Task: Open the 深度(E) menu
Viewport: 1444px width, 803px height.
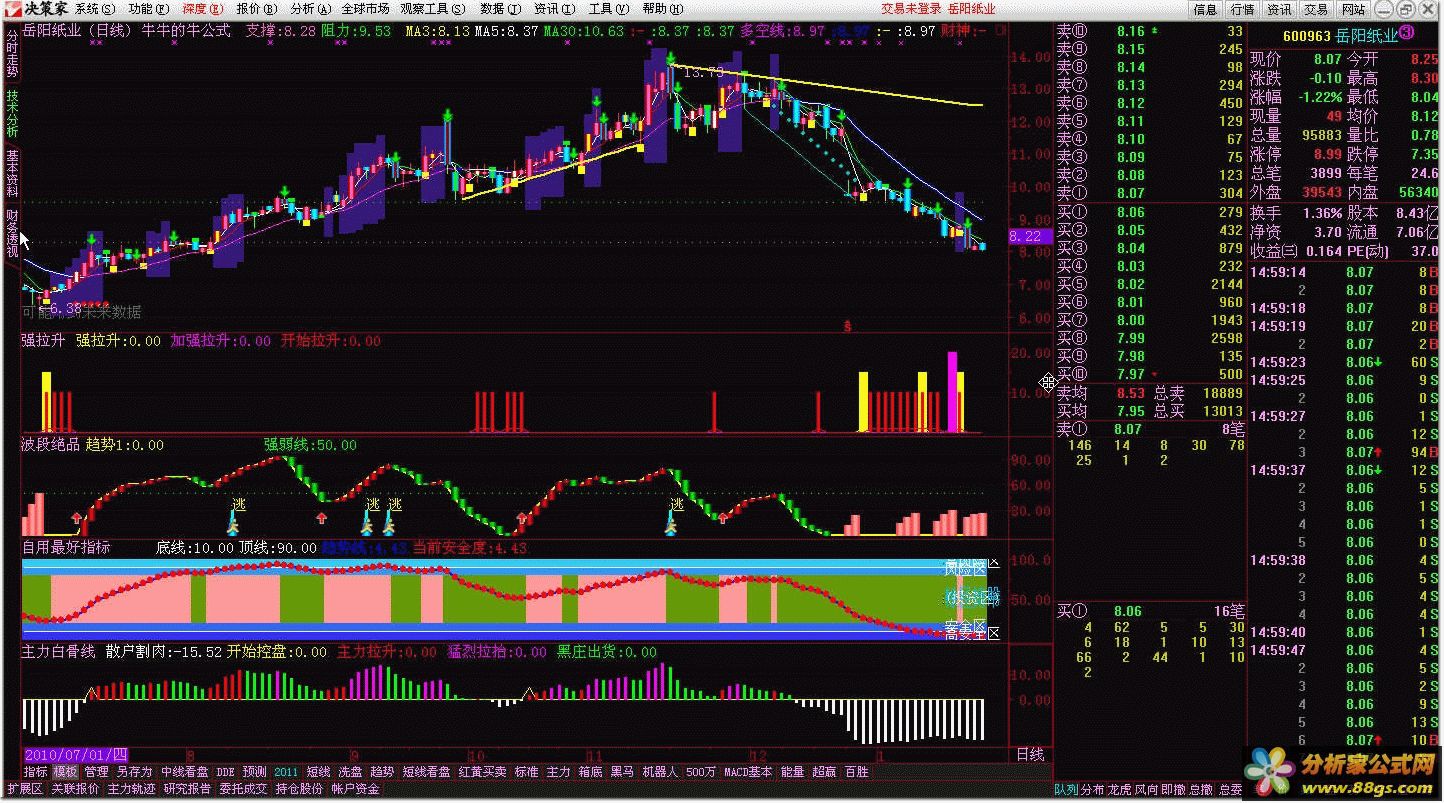Action: click(202, 9)
